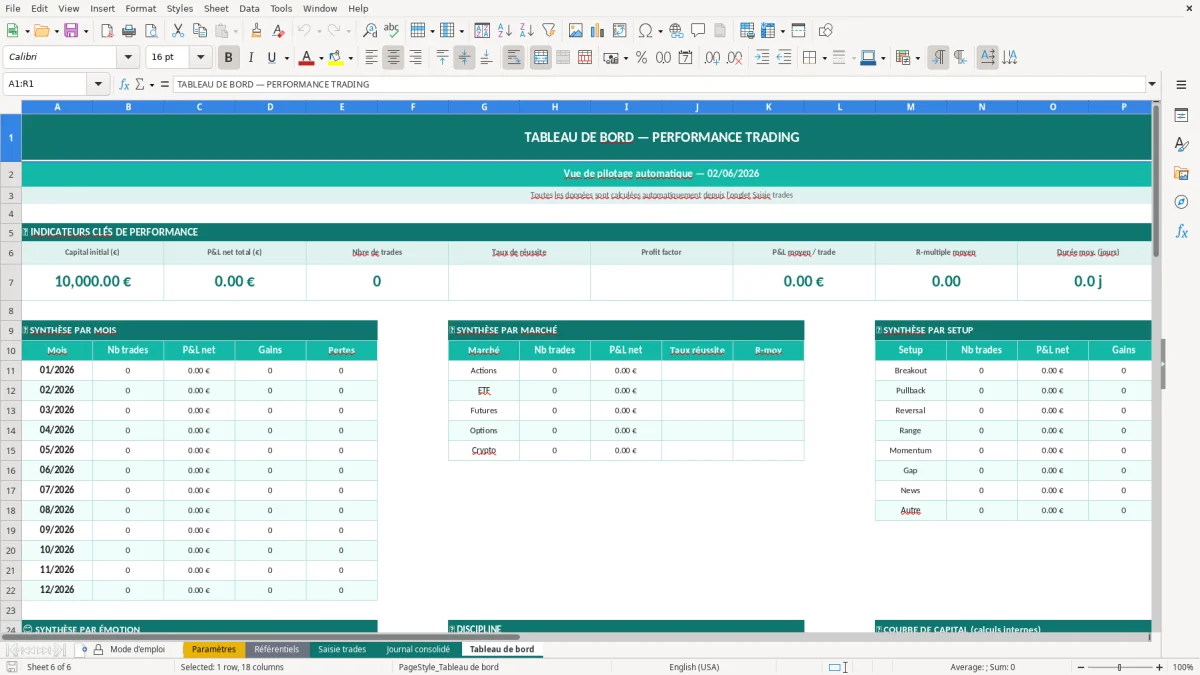Toggle Align Right

[415, 58]
